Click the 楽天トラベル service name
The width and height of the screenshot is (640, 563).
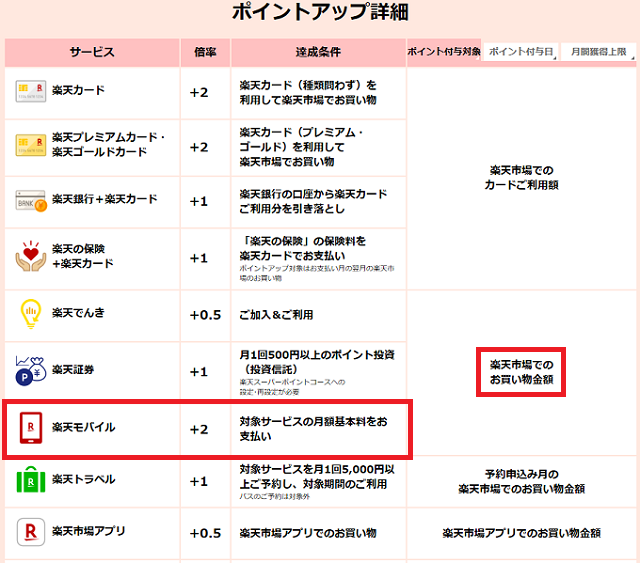pyautogui.click(x=84, y=479)
